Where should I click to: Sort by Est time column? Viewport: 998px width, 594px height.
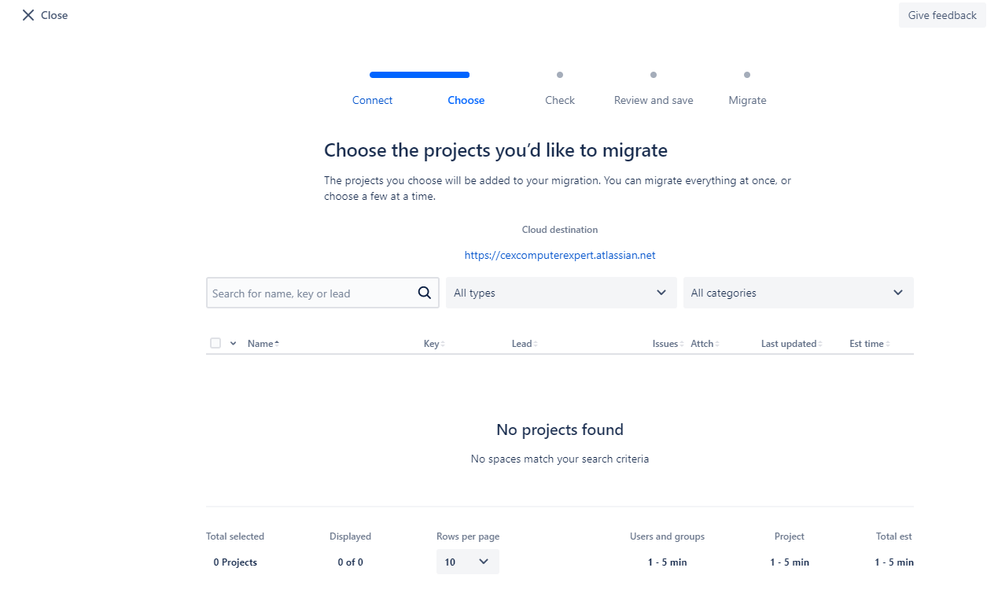[869, 344]
